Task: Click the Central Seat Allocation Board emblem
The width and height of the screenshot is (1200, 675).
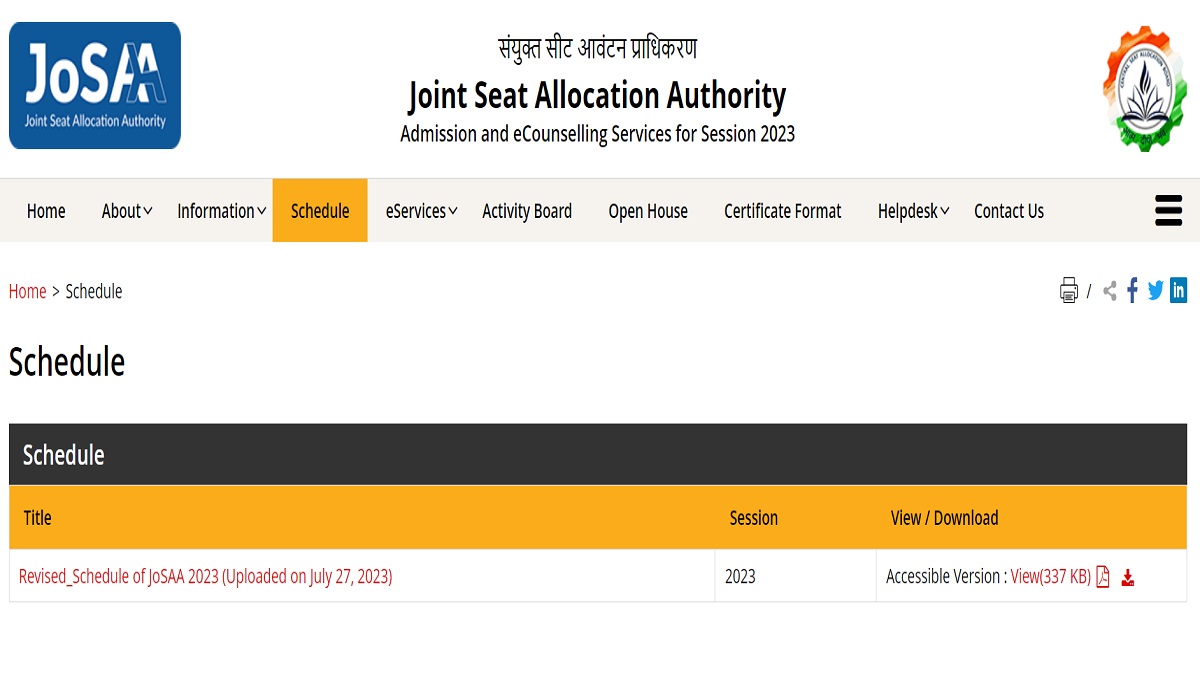Action: click(x=1144, y=89)
